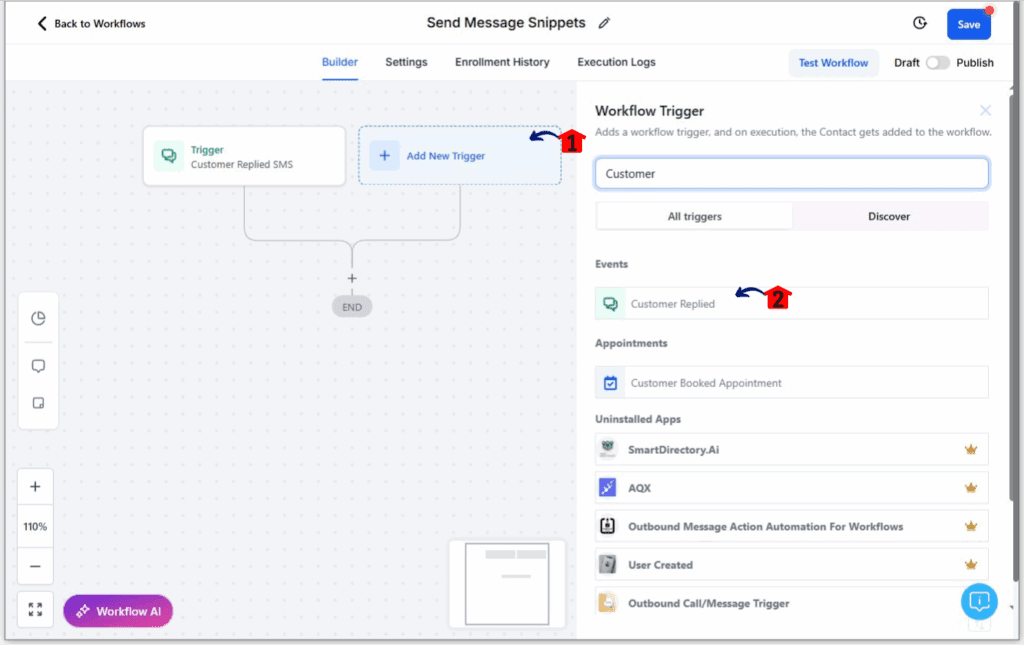The width and height of the screenshot is (1024, 645).
Task: Select the All triggers tab
Action: 695,216
